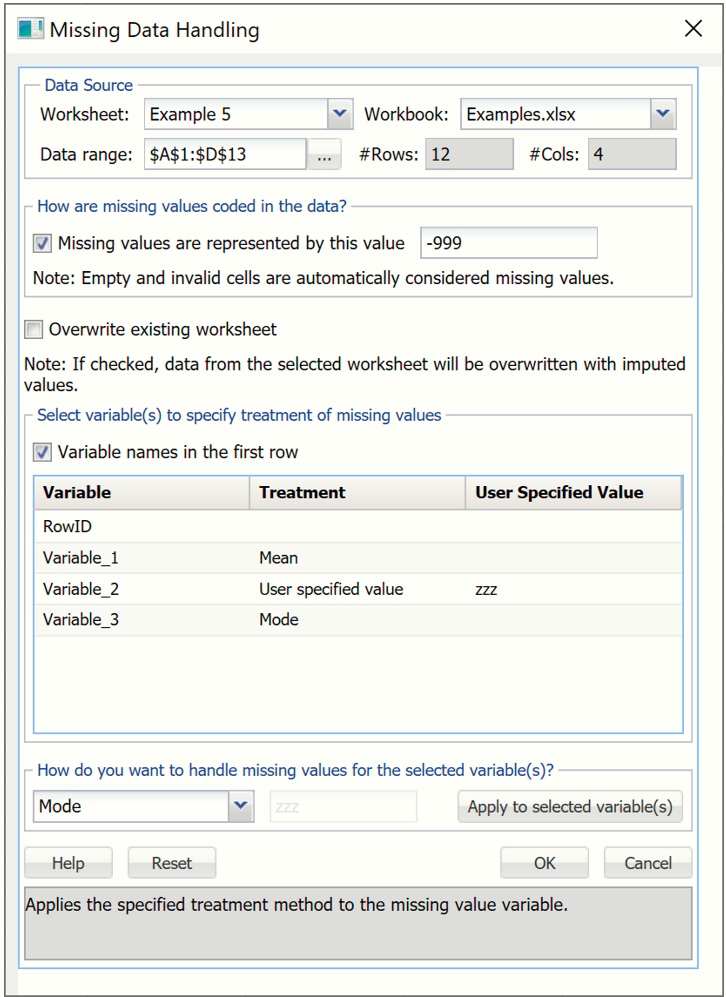Open the treatment method Mode dropdown
This screenshot has width=726, height=997.
(240, 806)
